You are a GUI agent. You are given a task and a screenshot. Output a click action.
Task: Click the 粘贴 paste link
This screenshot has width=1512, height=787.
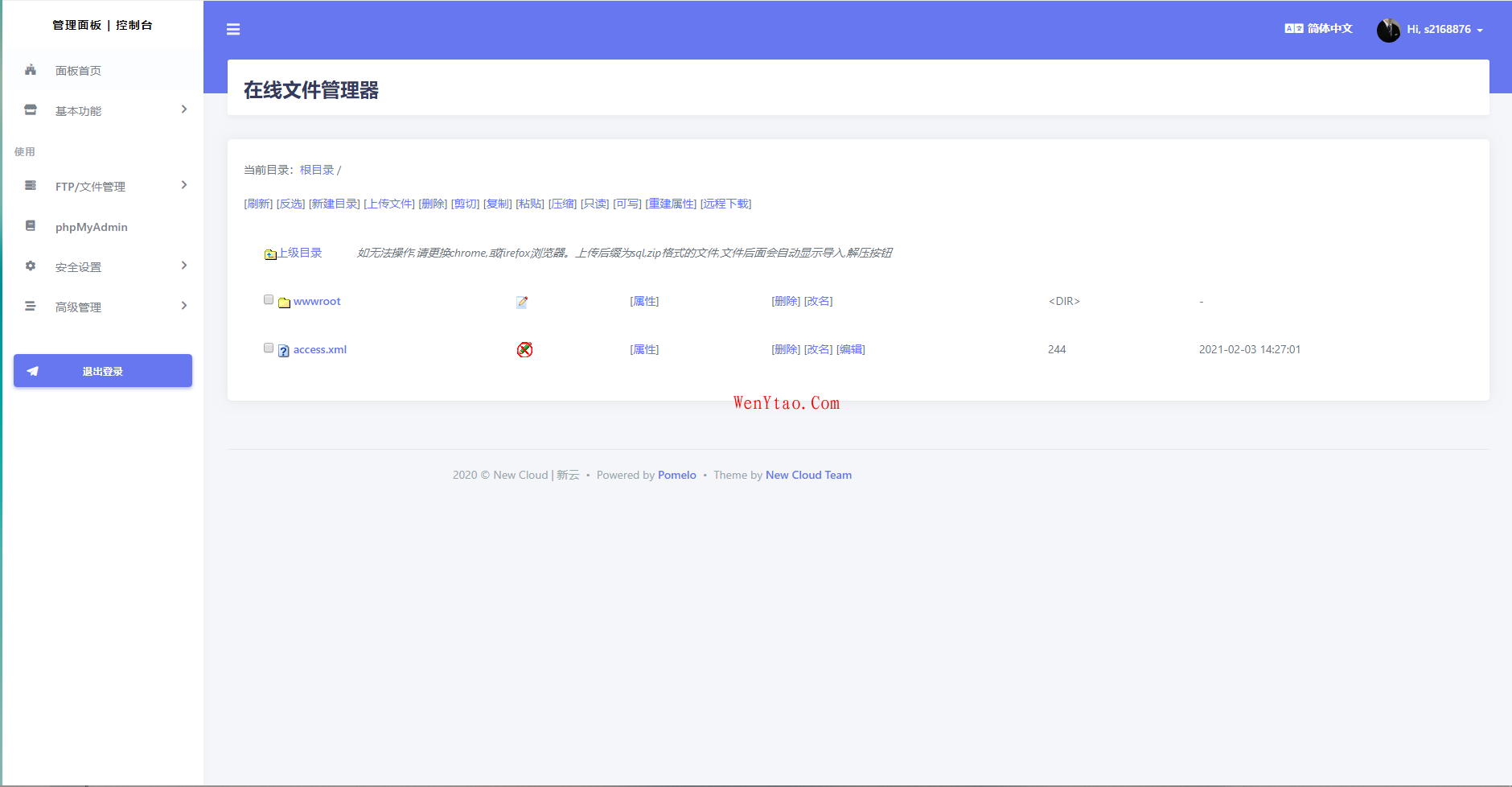[x=530, y=204]
